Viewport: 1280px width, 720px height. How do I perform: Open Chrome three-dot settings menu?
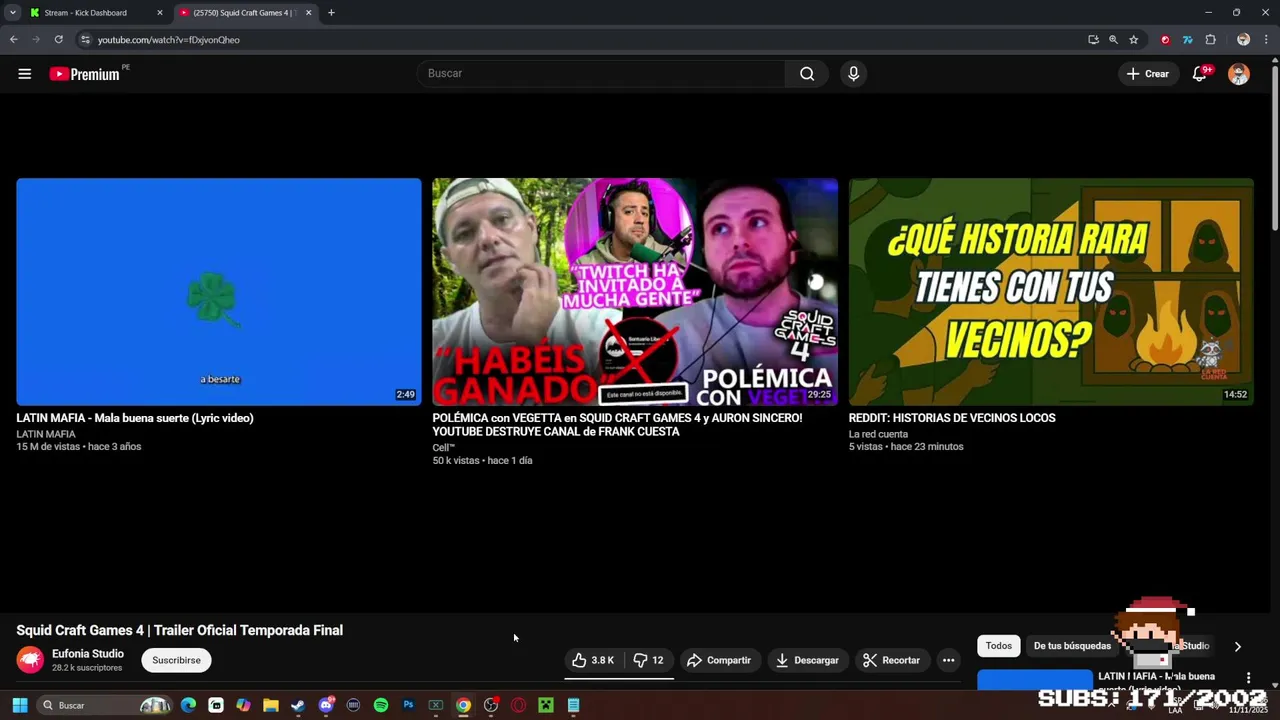coord(1266,40)
